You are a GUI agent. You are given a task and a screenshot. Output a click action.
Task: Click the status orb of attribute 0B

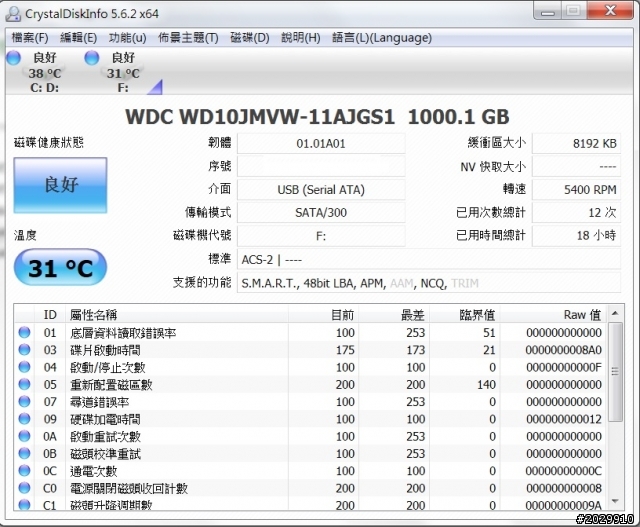click(x=24, y=453)
